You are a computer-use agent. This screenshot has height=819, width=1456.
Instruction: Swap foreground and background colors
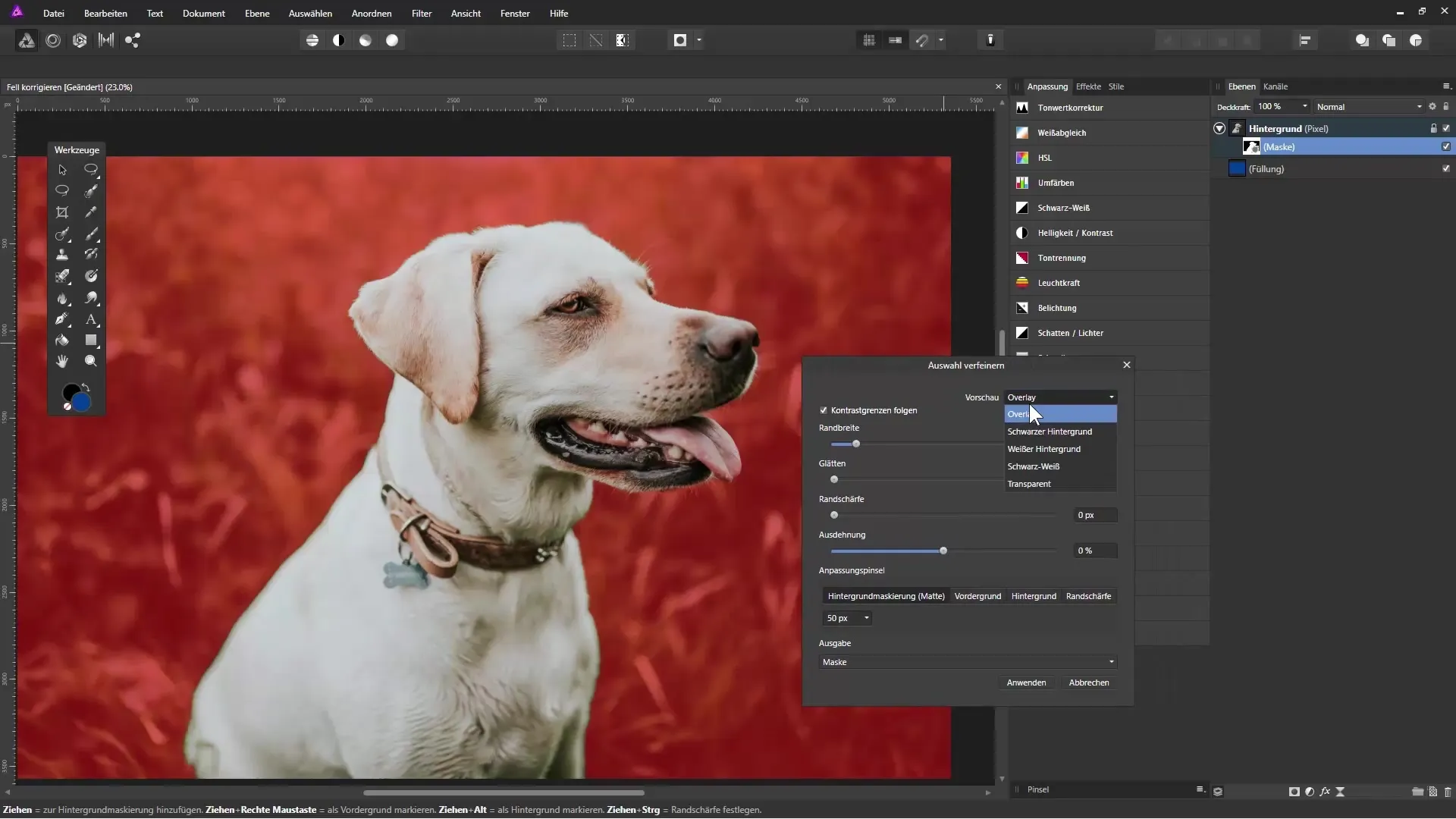point(86,388)
